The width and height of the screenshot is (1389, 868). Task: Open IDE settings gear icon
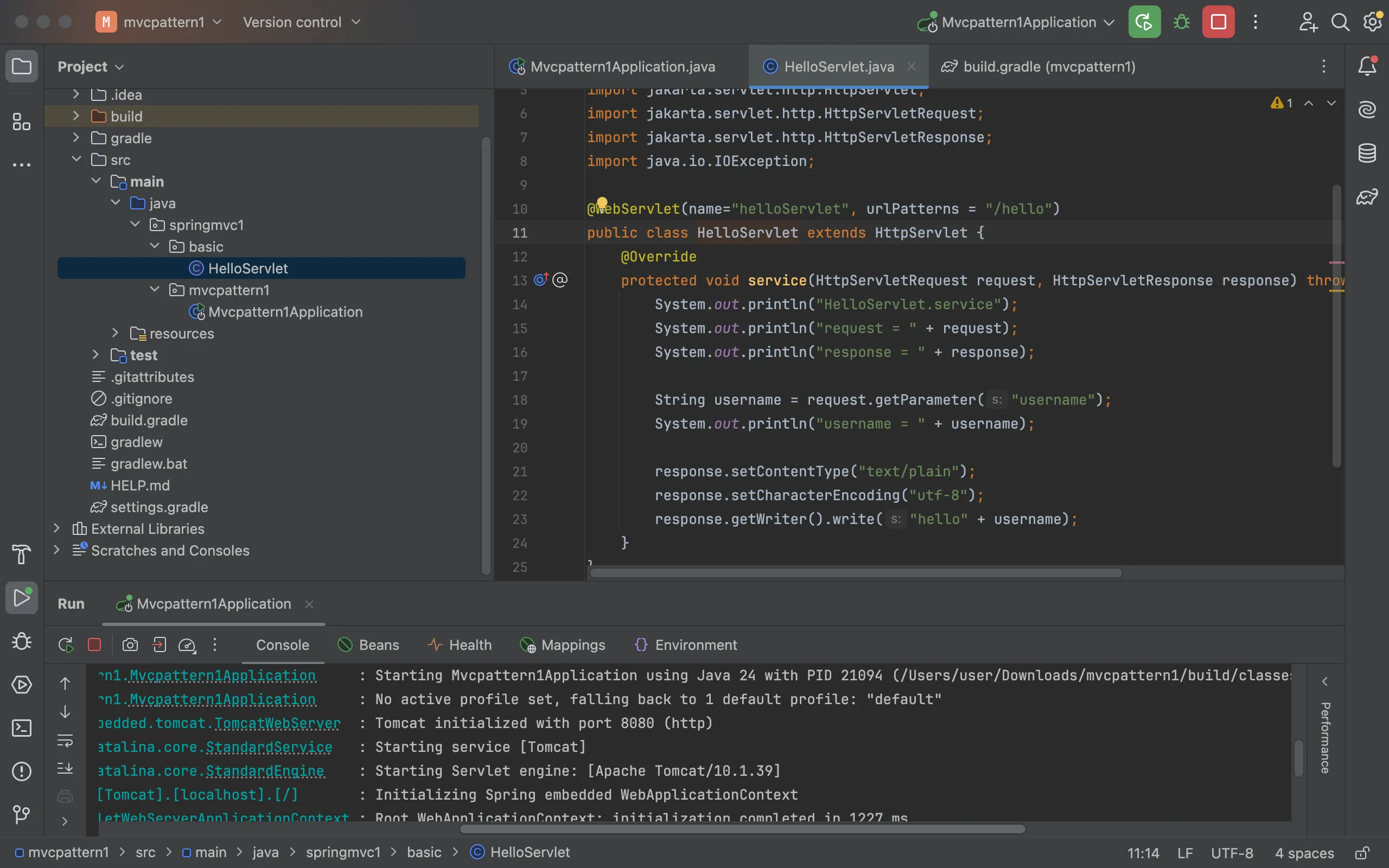(x=1373, y=22)
